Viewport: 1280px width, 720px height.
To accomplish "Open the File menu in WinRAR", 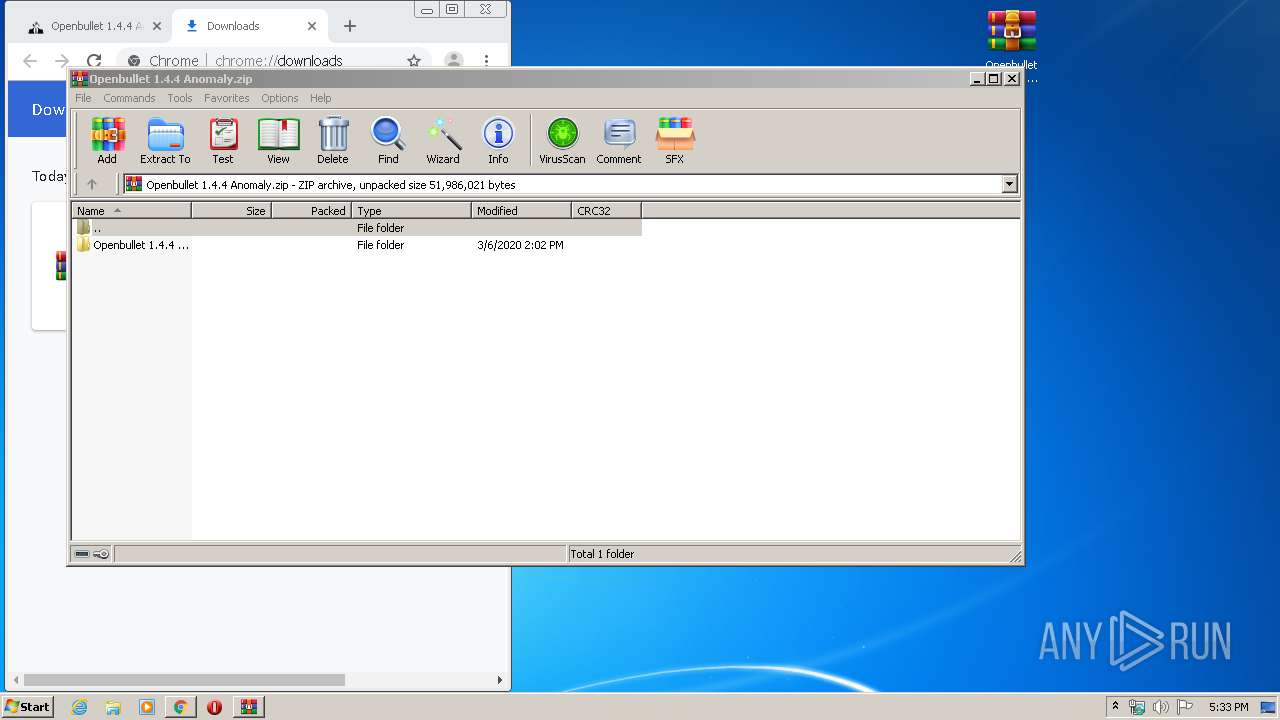I will 83,98.
